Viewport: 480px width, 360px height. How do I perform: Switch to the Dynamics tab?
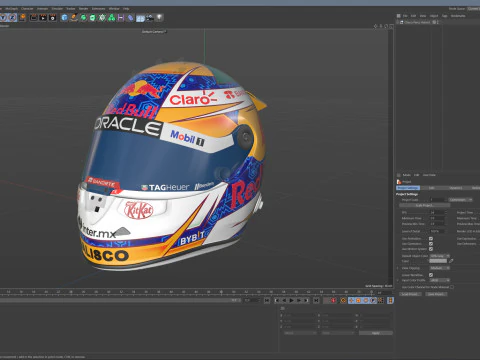point(456,188)
